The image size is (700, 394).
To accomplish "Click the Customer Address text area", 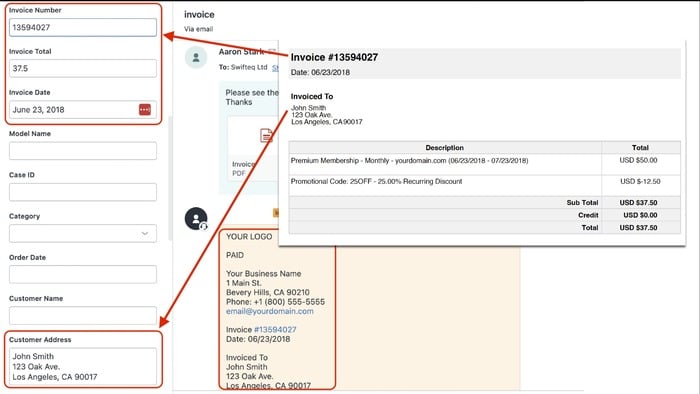I will pyautogui.click(x=83, y=366).
